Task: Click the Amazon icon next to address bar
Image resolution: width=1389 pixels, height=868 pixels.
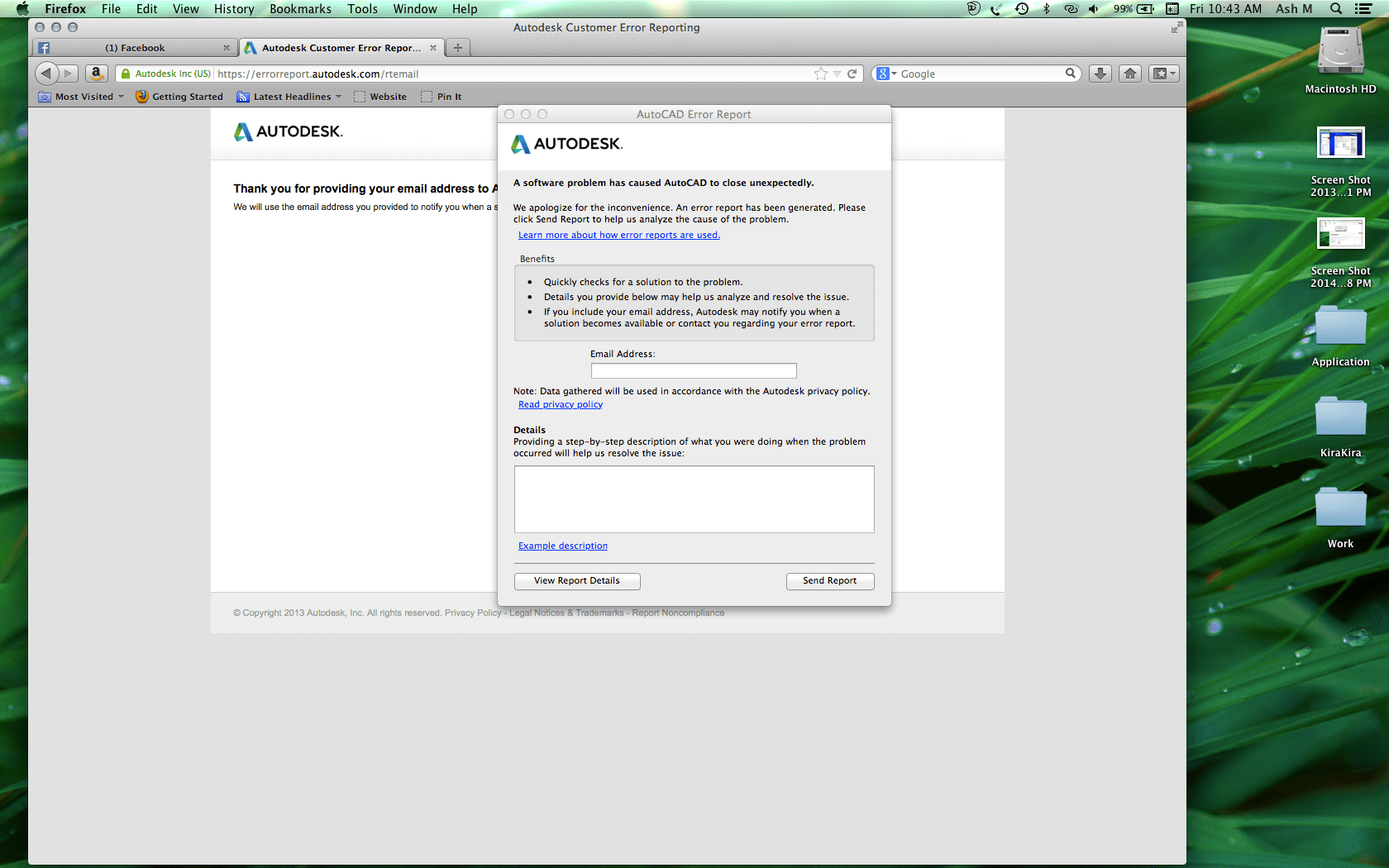Action: [x=96, y=73]
